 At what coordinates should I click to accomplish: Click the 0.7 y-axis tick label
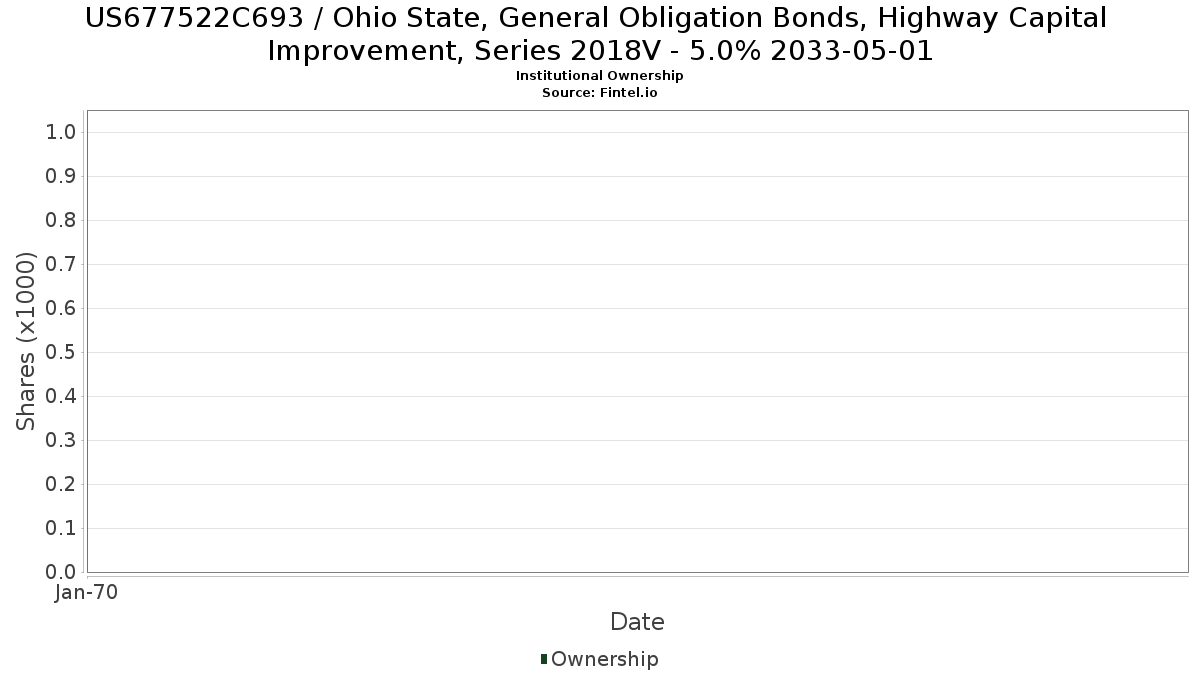tap(62, 265)
